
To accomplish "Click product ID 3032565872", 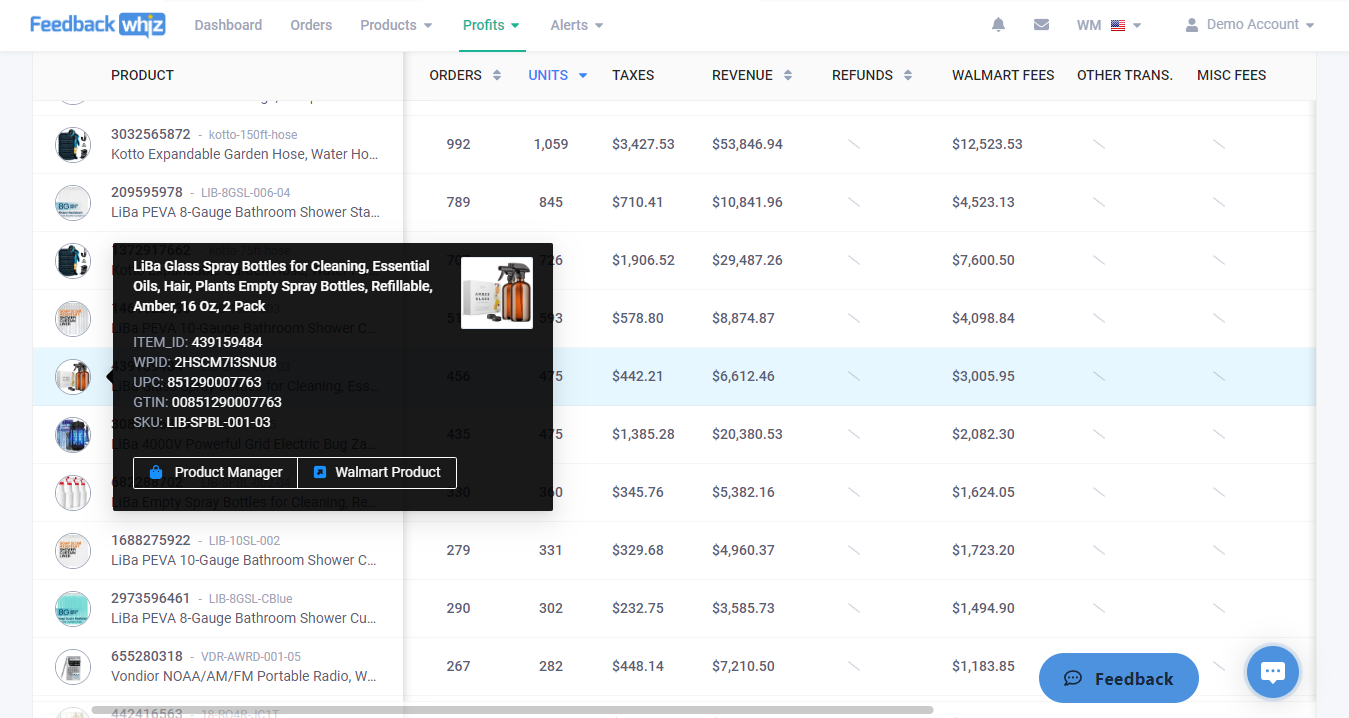I will coord(151,134).
